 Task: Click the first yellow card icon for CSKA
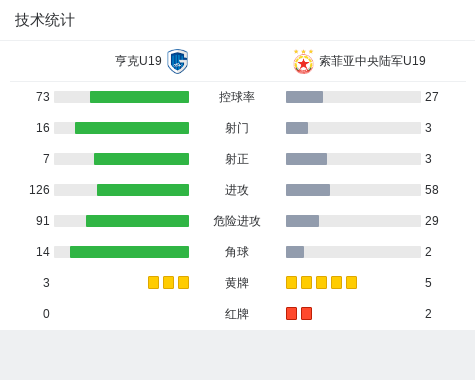[x=291, y=283]
